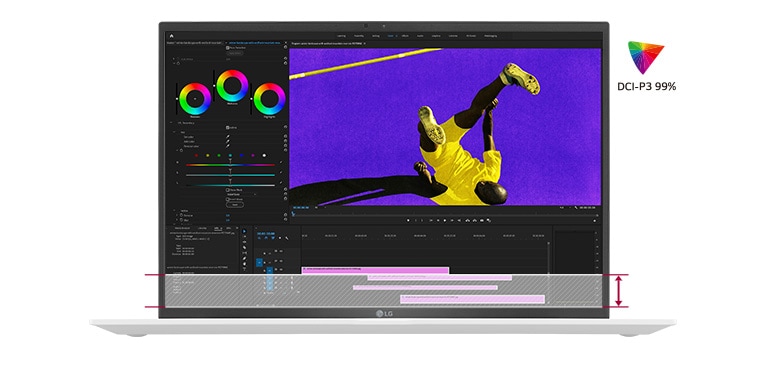Expand the Denoise parameter
Screen dimensions: 768x384
click(x=176, y=216)
